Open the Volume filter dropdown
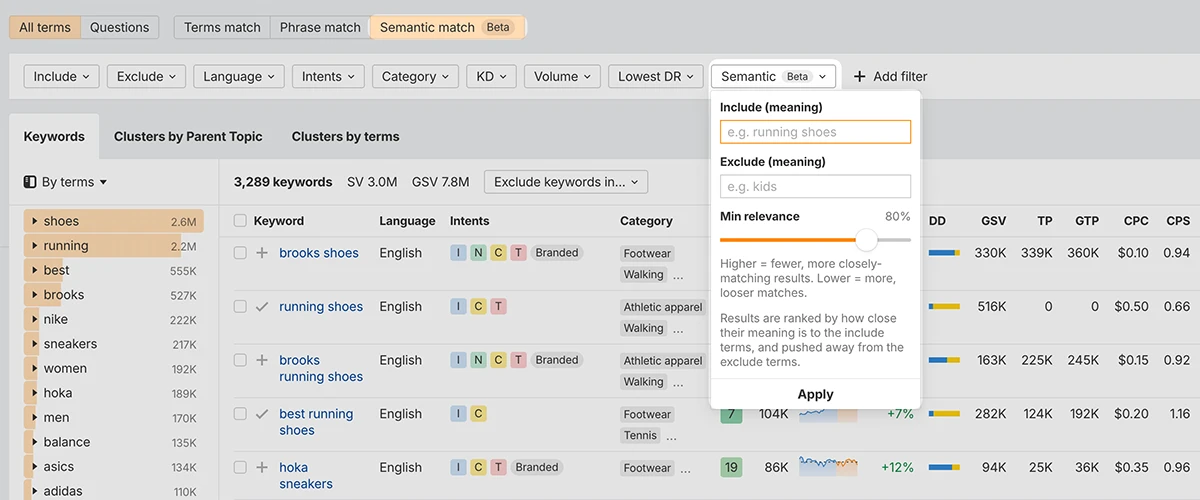Screen dimensions: 1200x500 click(x=562, y=76)
